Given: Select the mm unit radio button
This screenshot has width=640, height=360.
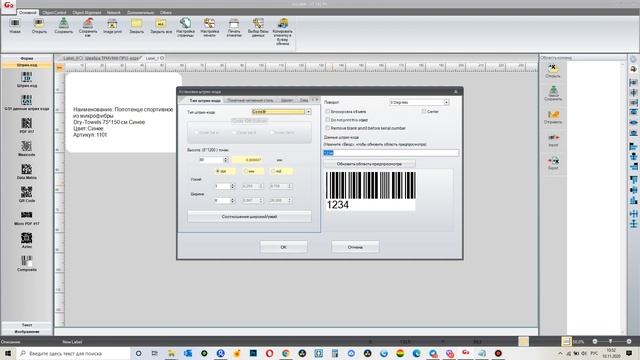Looking at the screenshot, I should pos(245,171).
